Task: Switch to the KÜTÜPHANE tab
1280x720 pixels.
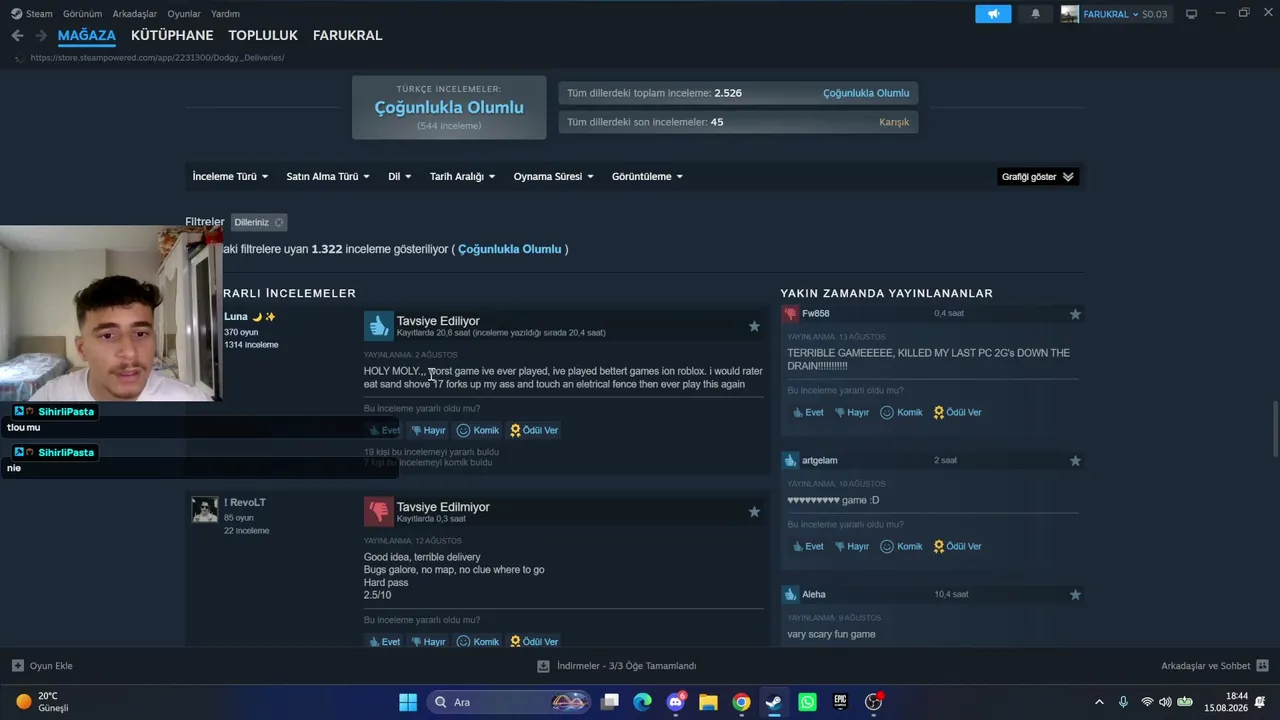Action: tap(172, 35)
